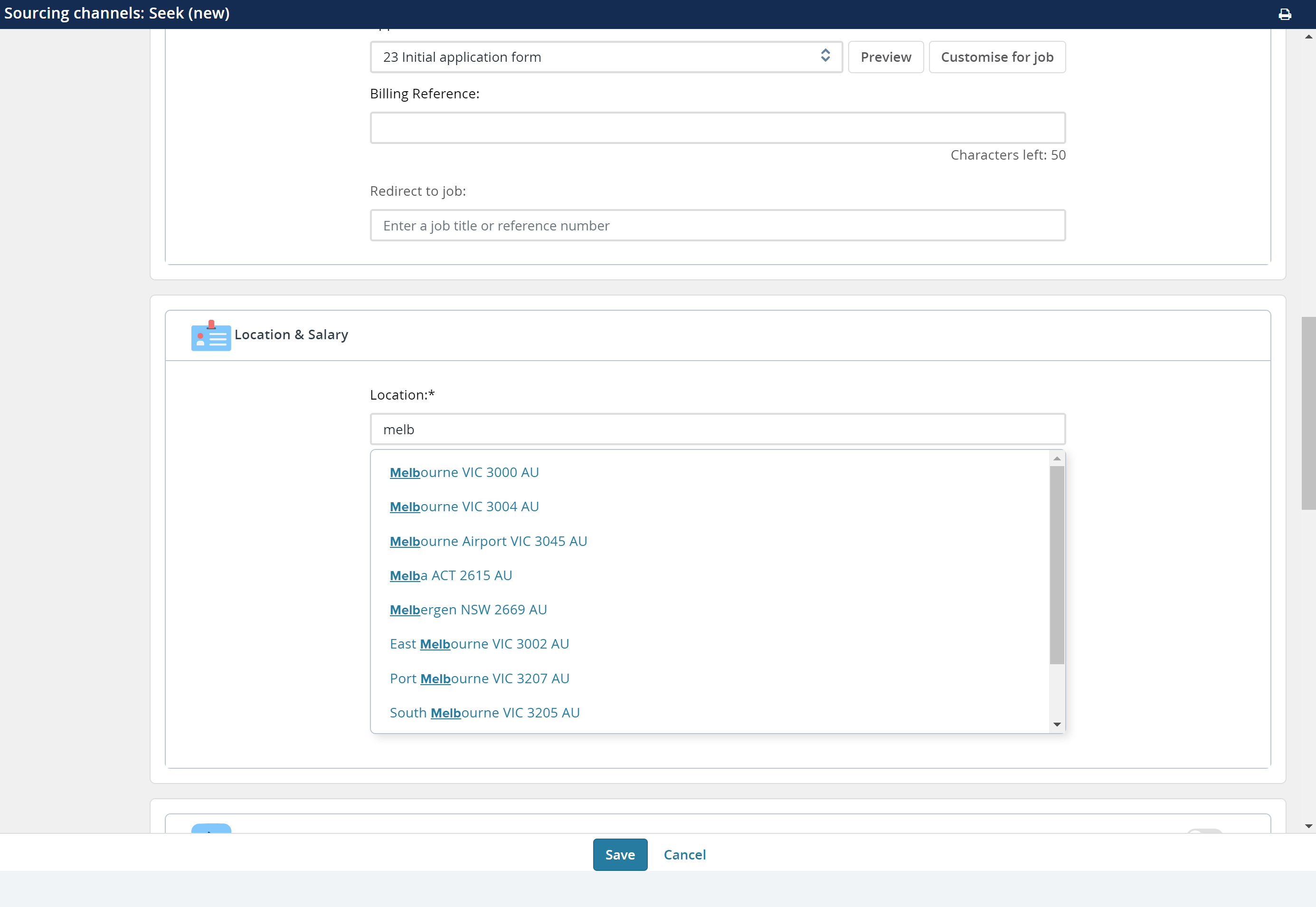Image resolution: width=1316 pixels, height=907 pixels.
Task: Click the suggestion list scrollbar thumb
Action: coord(1056,565)
